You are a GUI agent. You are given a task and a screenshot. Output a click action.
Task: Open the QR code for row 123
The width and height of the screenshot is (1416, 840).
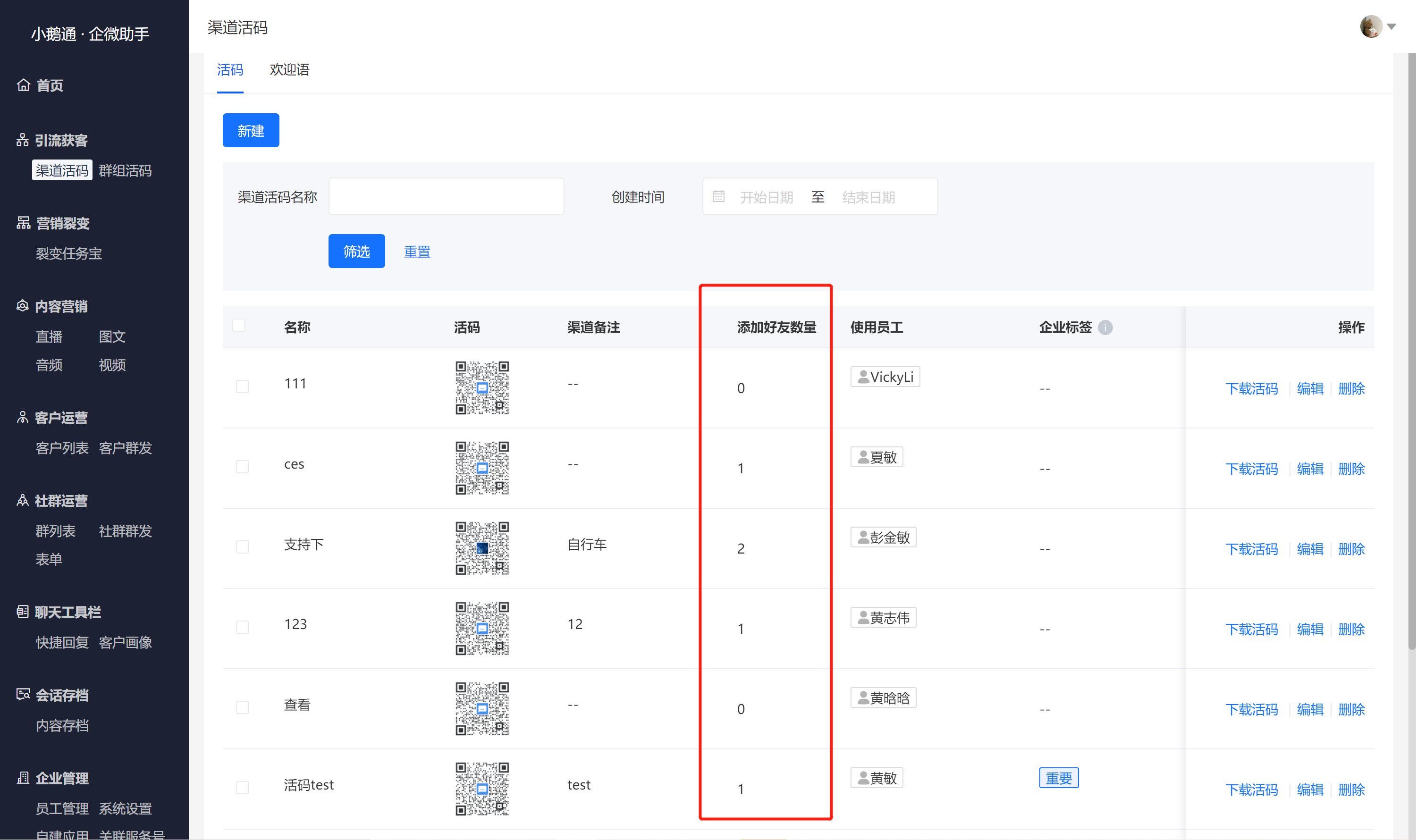coord(482,628)
